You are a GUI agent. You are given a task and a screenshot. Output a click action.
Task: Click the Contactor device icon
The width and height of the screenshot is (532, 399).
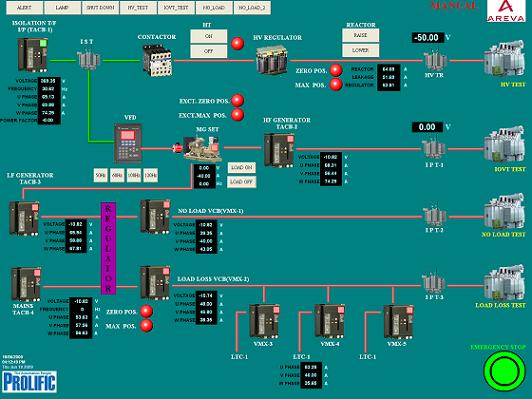tap(157, 60)
